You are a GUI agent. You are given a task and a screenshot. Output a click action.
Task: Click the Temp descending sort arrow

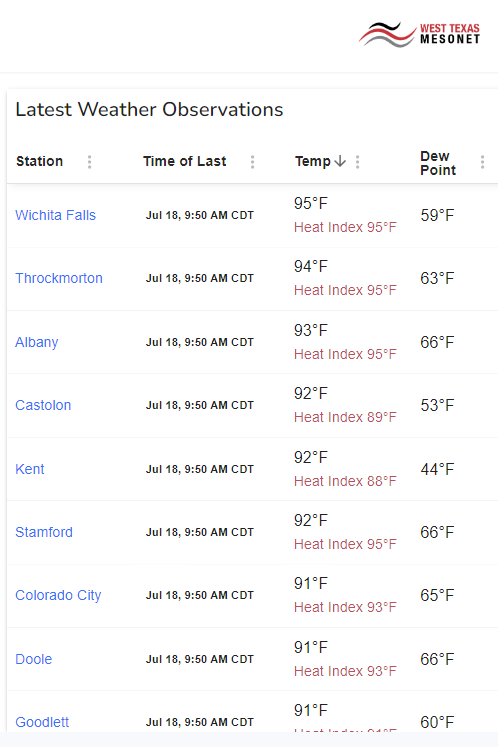(x=340, y=162)
